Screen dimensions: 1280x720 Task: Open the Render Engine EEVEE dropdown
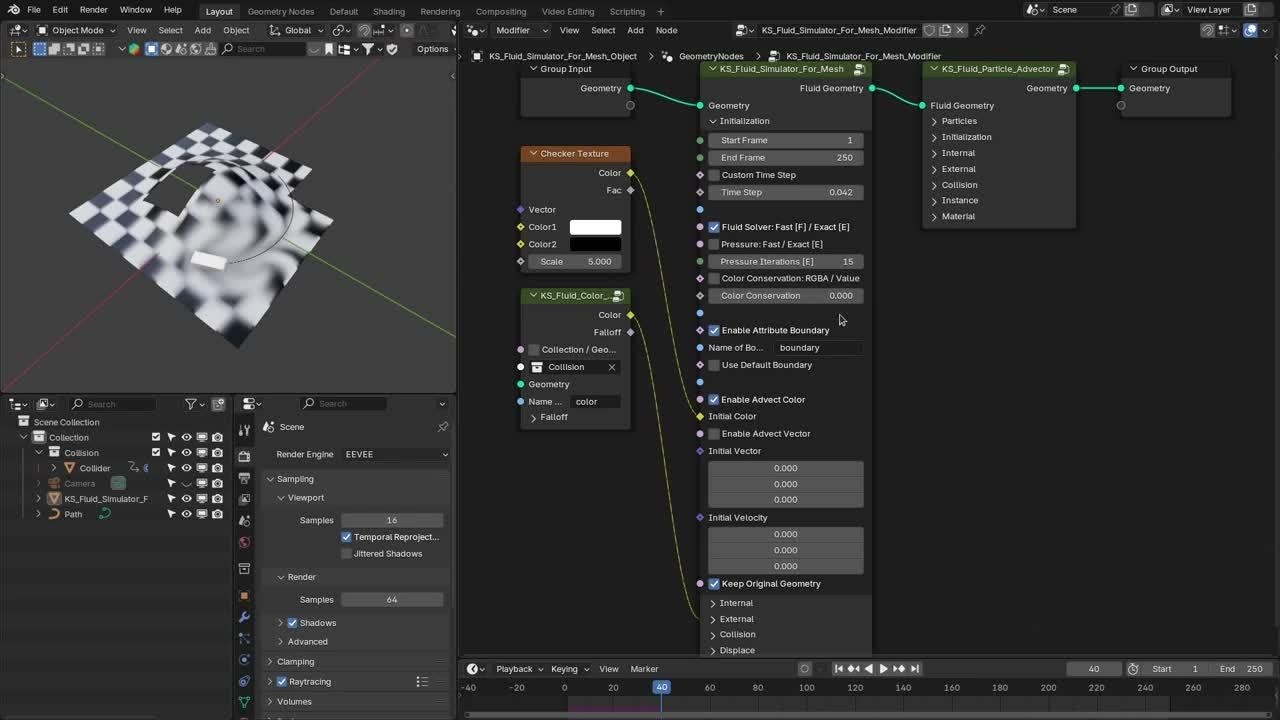click(396, 454)
